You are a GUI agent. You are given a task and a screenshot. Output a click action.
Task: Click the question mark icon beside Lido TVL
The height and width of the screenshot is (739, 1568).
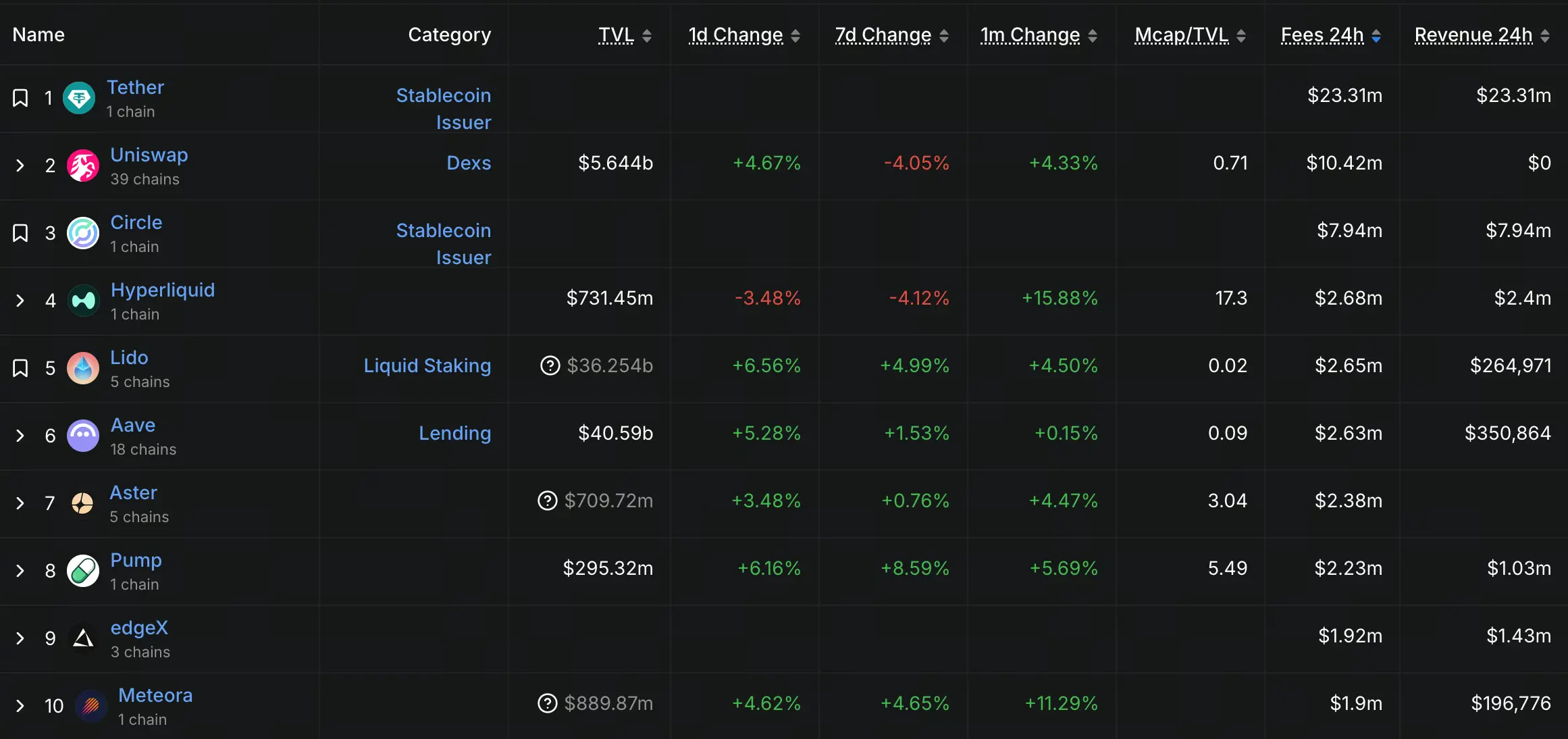tap(550, 365)
